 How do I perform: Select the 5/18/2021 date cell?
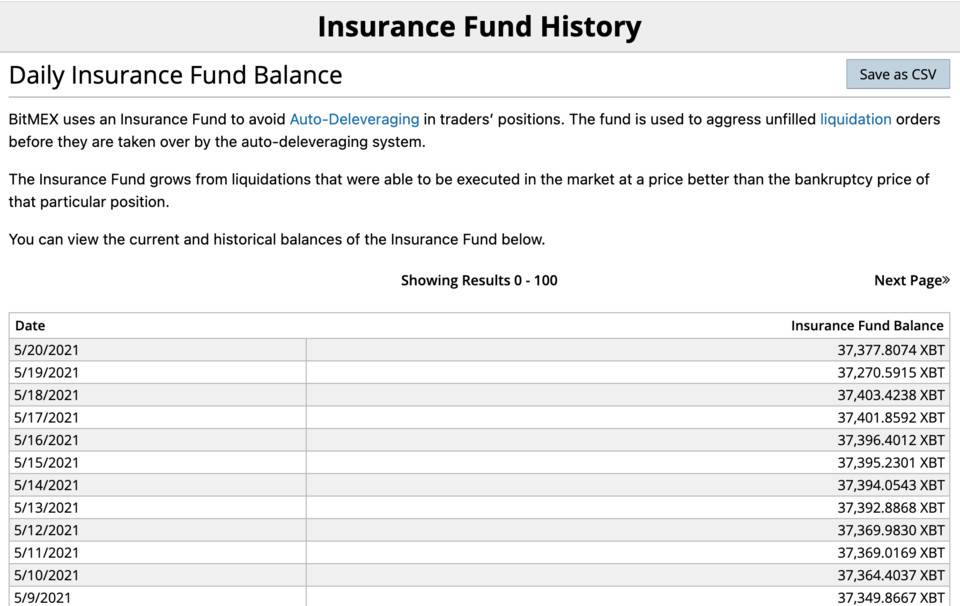pyautogui.click(x=47, y=395)
